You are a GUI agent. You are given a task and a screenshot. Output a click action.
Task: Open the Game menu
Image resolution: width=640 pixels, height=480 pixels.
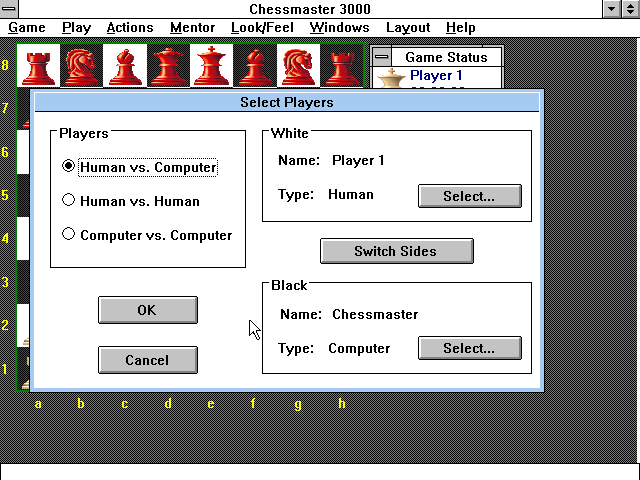(x=27, y=28)
